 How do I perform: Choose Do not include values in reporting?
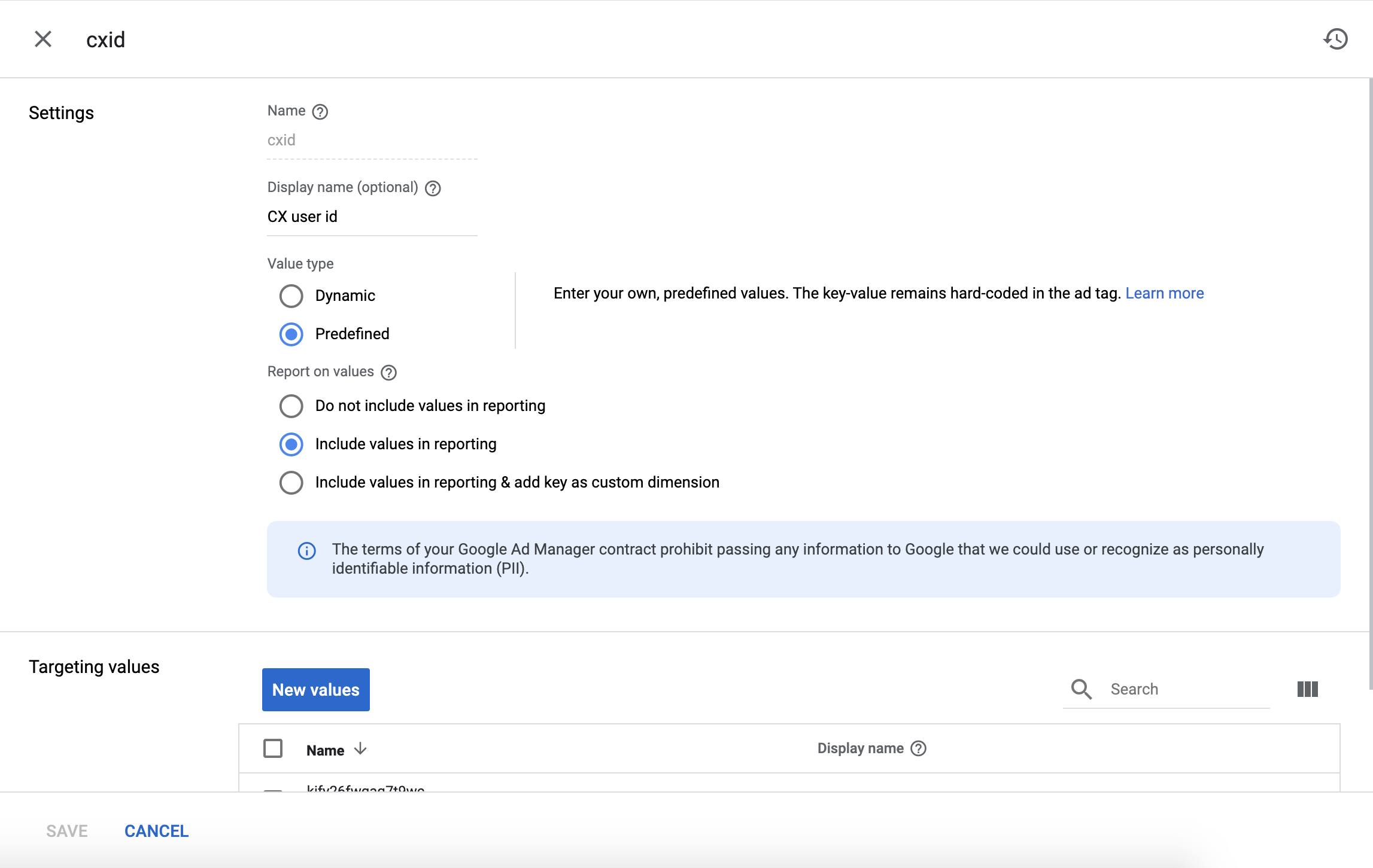291,406
